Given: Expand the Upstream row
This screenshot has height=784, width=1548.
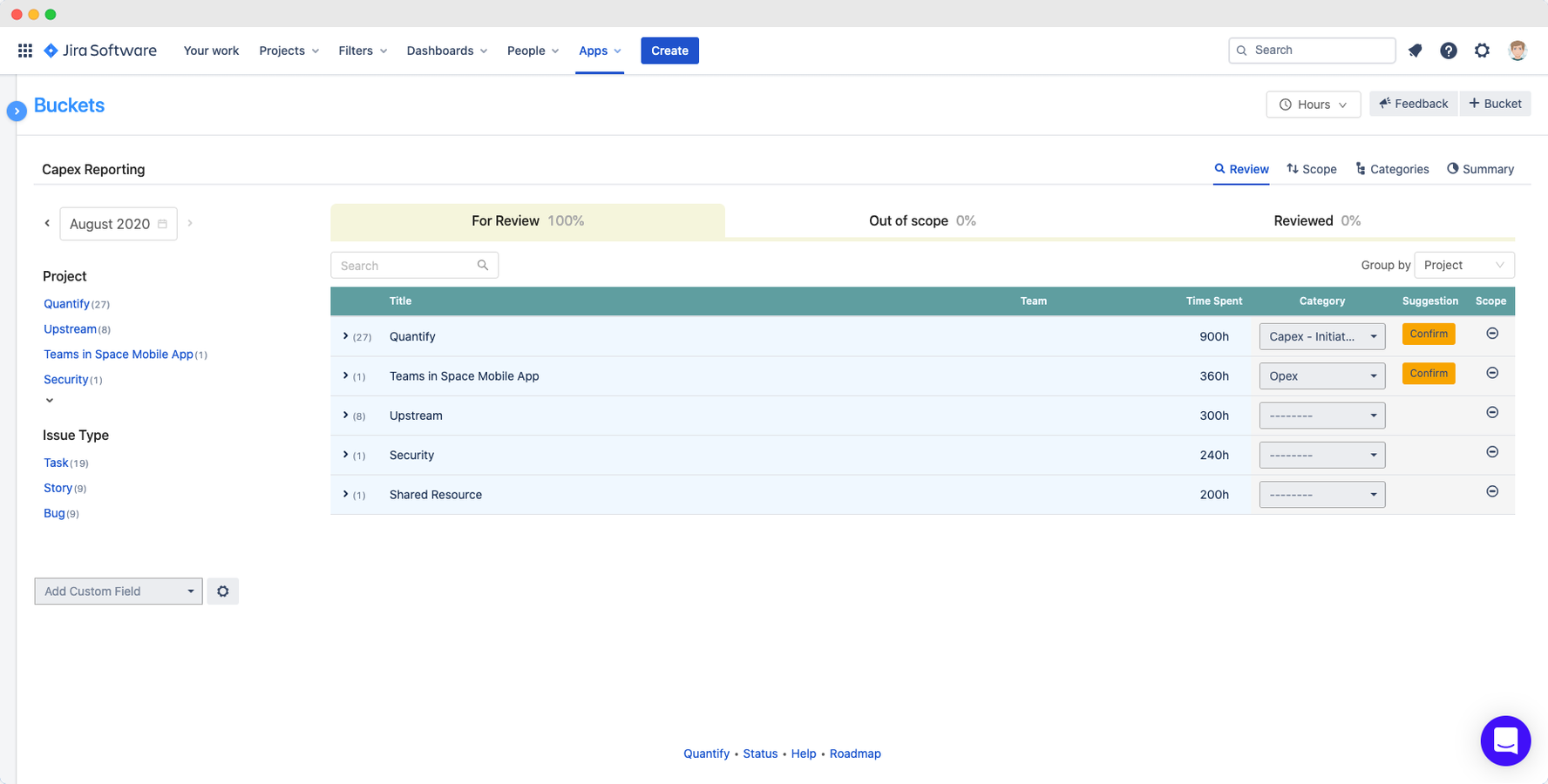Looking at the screenshot, I should tap(346, 416).
